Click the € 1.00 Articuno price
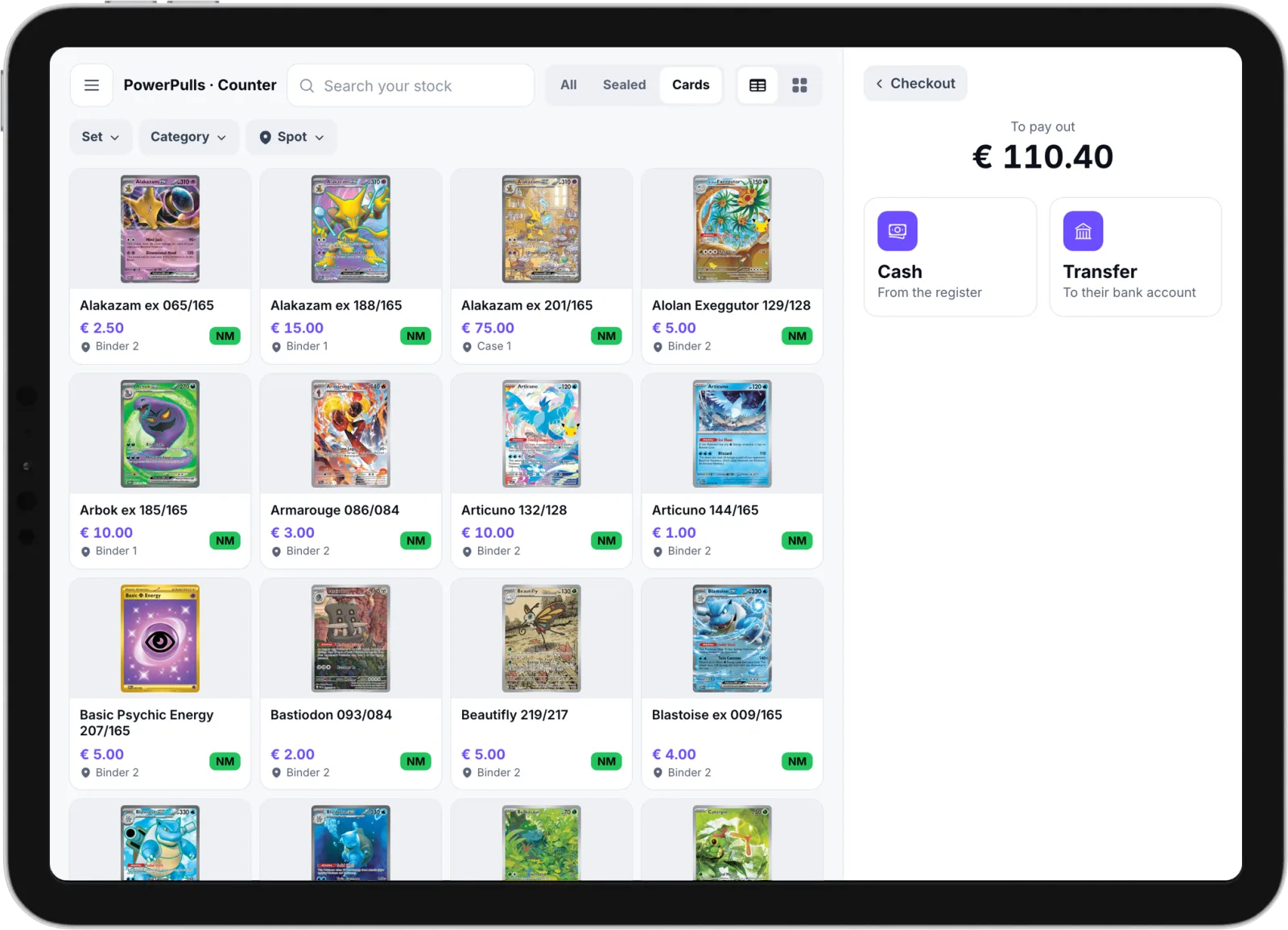Image resolution: width=1288 pixels, height=930 pixels. click(674, 533)
